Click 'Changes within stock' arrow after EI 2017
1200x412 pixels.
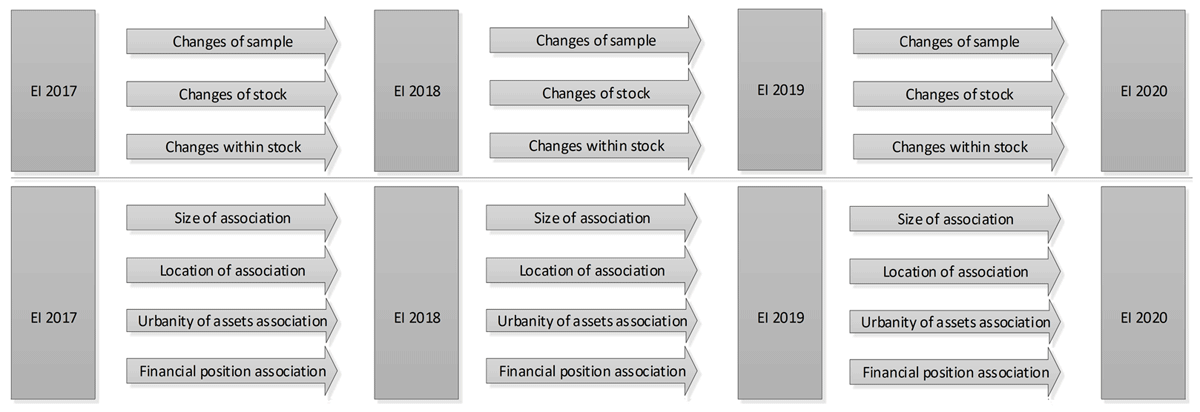point(232,148)
